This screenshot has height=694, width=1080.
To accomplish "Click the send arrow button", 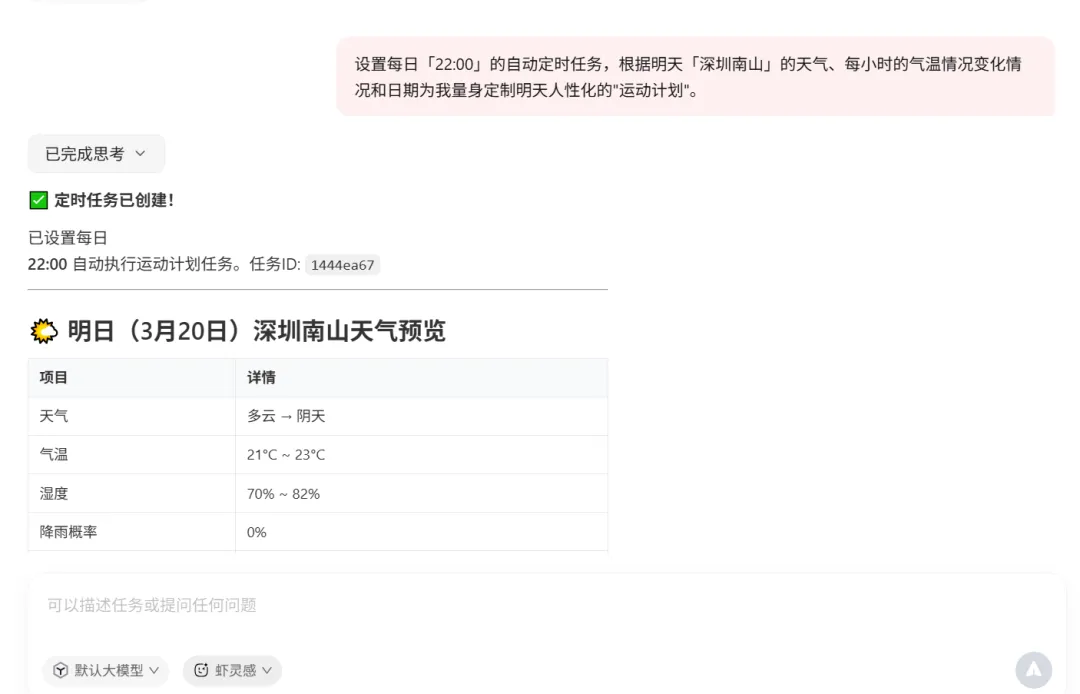I will click(1033, 670).
